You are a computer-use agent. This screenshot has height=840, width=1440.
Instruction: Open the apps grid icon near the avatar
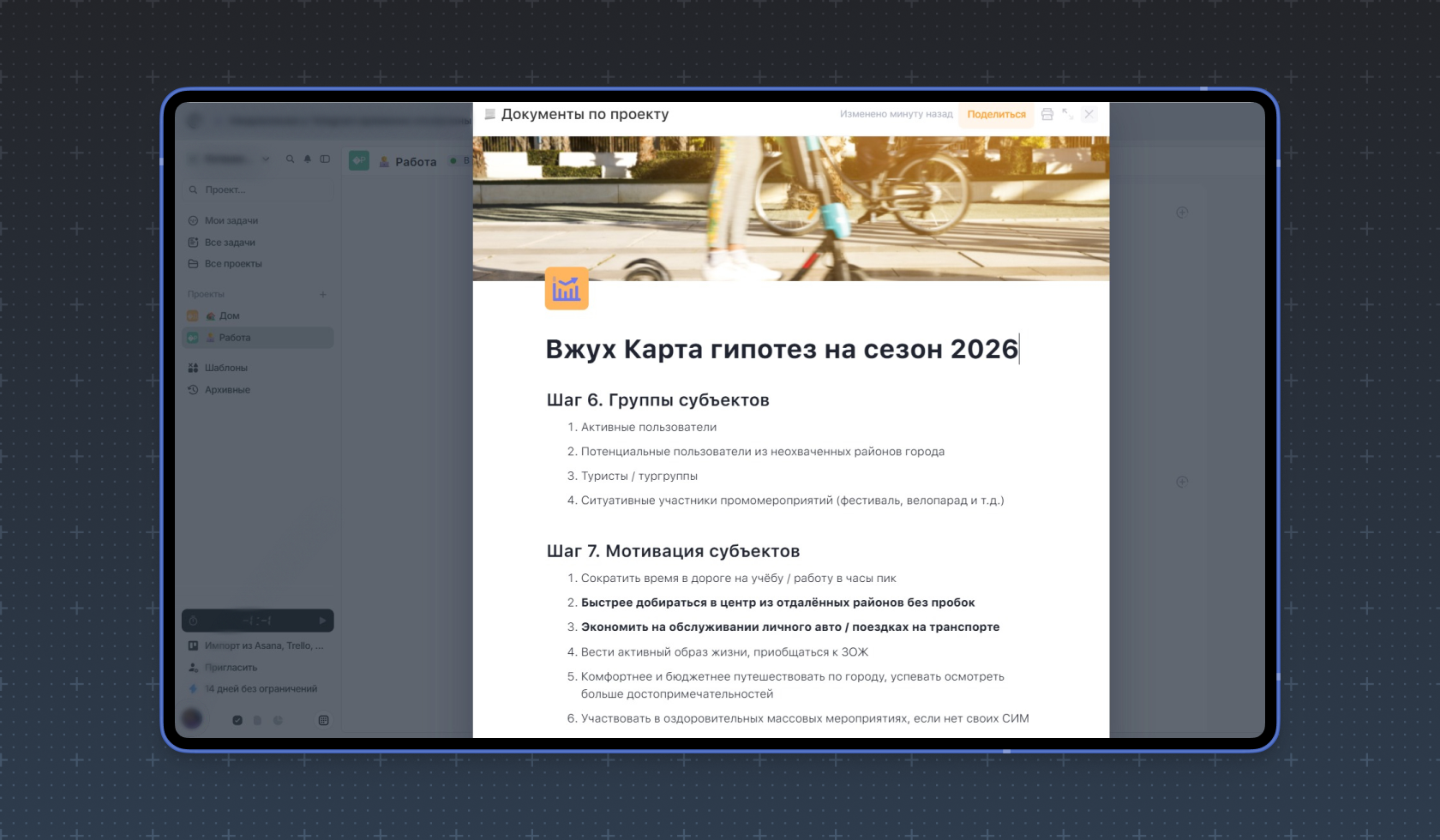(x=323, y=720)
